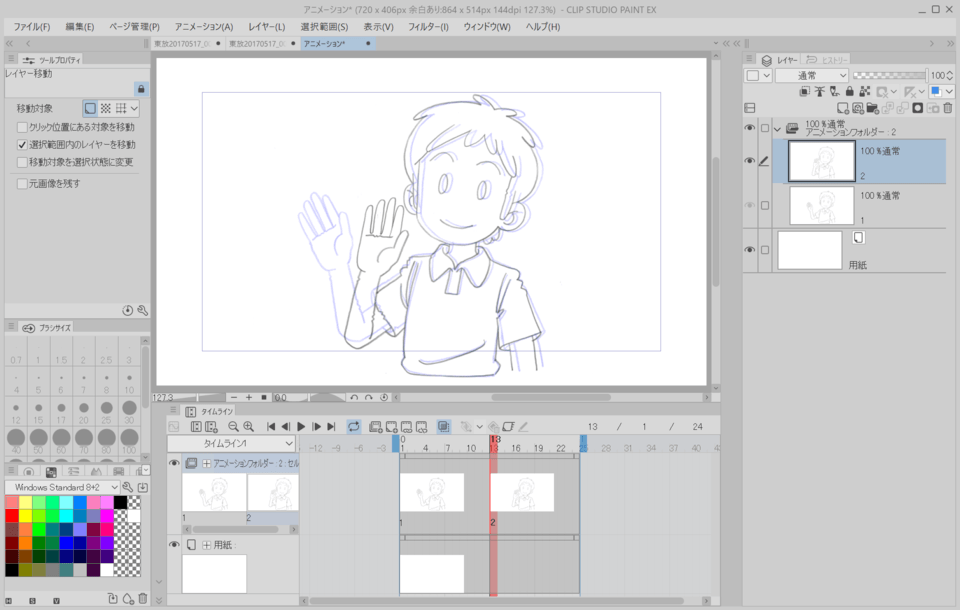Image resolution: width=960 pixels, height=610 pixels.
Task: Enable the 元画像を残す checkbox
Action: pyautogui.click(x=23, y=184)
